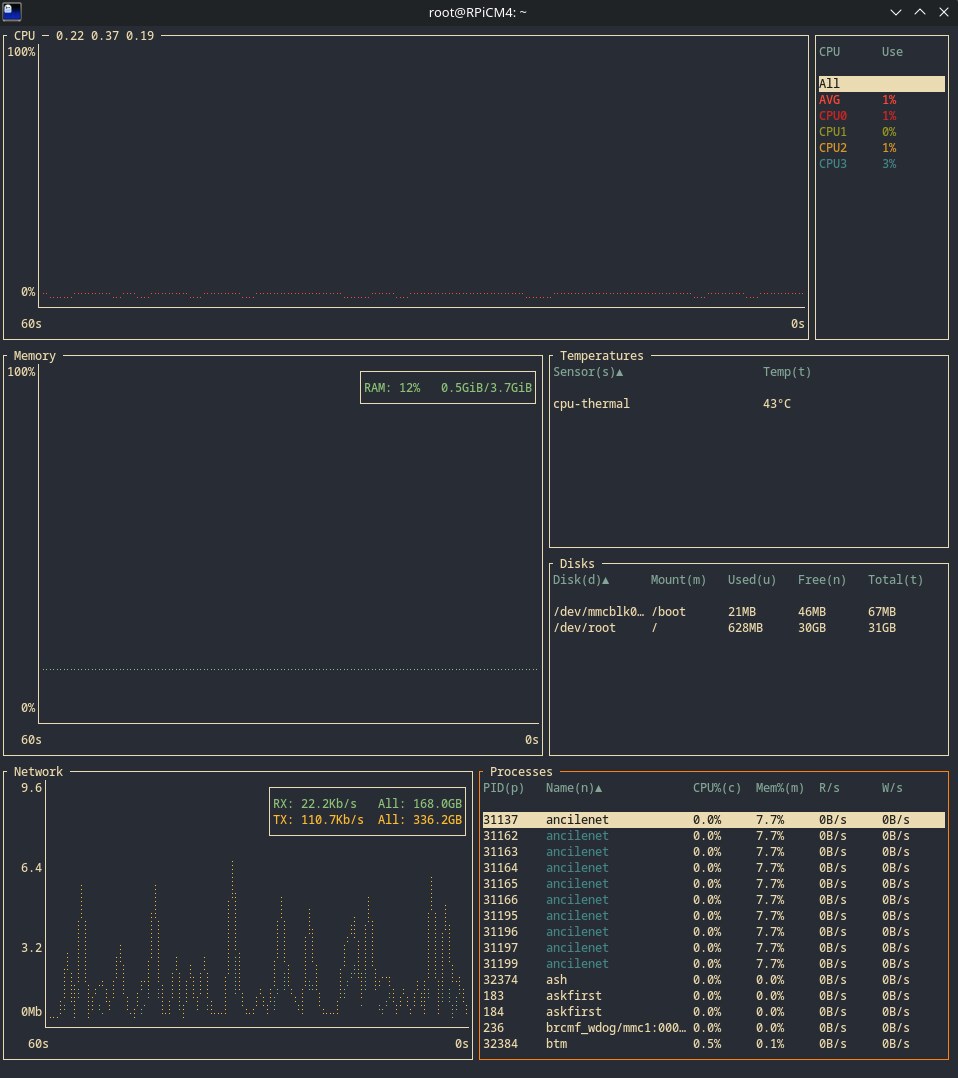Viewport: 958px width, 1078px height.
Task: Close the terminal window
Action: (944, 12)
